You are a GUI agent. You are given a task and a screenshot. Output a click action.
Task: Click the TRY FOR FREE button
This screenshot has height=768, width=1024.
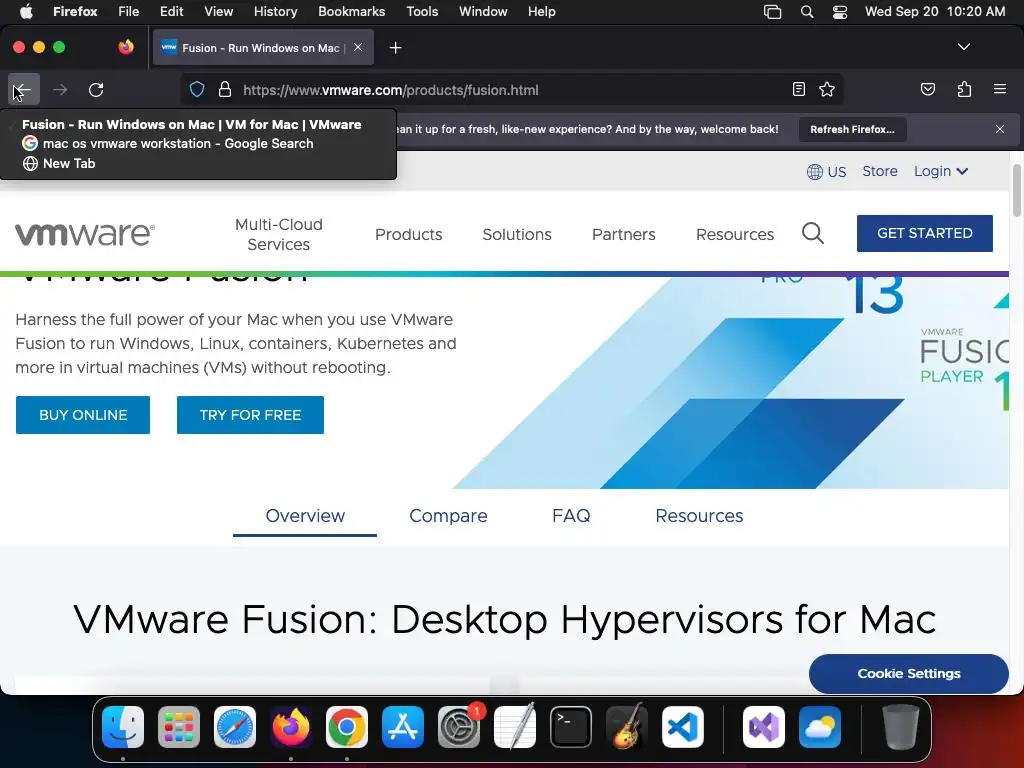(250, 415)
